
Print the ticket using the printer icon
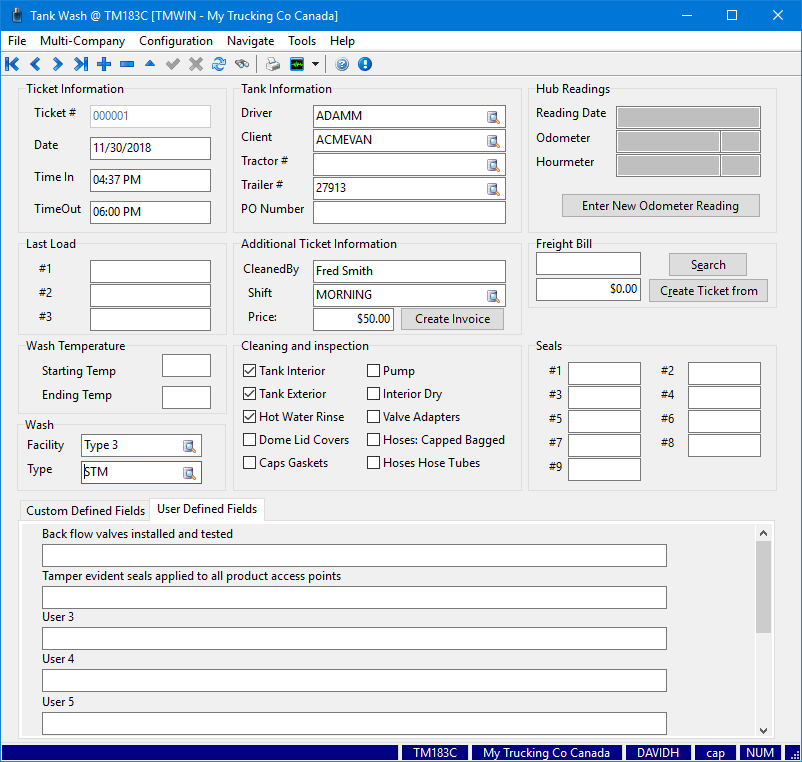click(273, 64)
